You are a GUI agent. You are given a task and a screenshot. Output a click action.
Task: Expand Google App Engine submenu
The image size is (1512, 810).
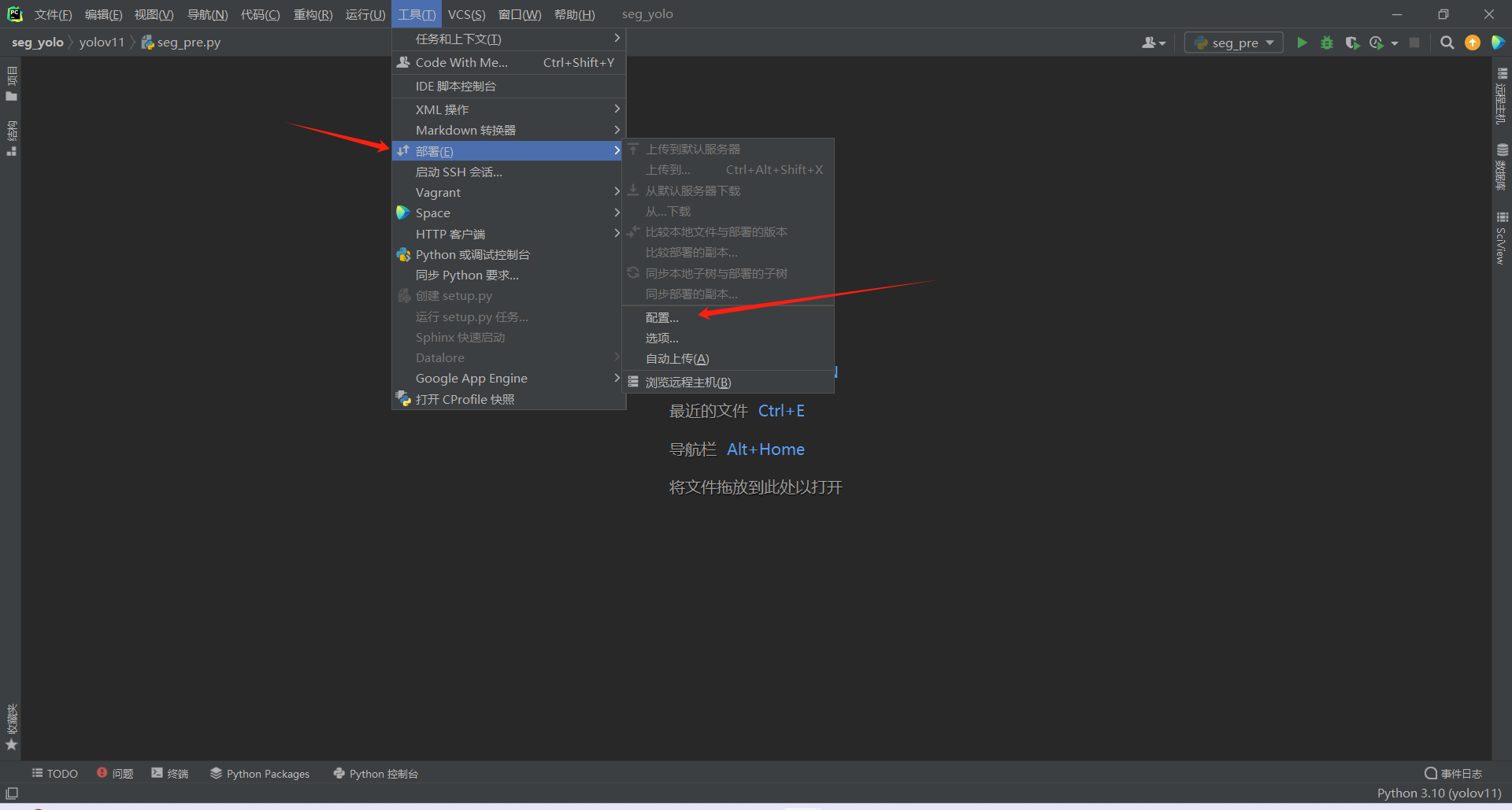click(509, 378)
